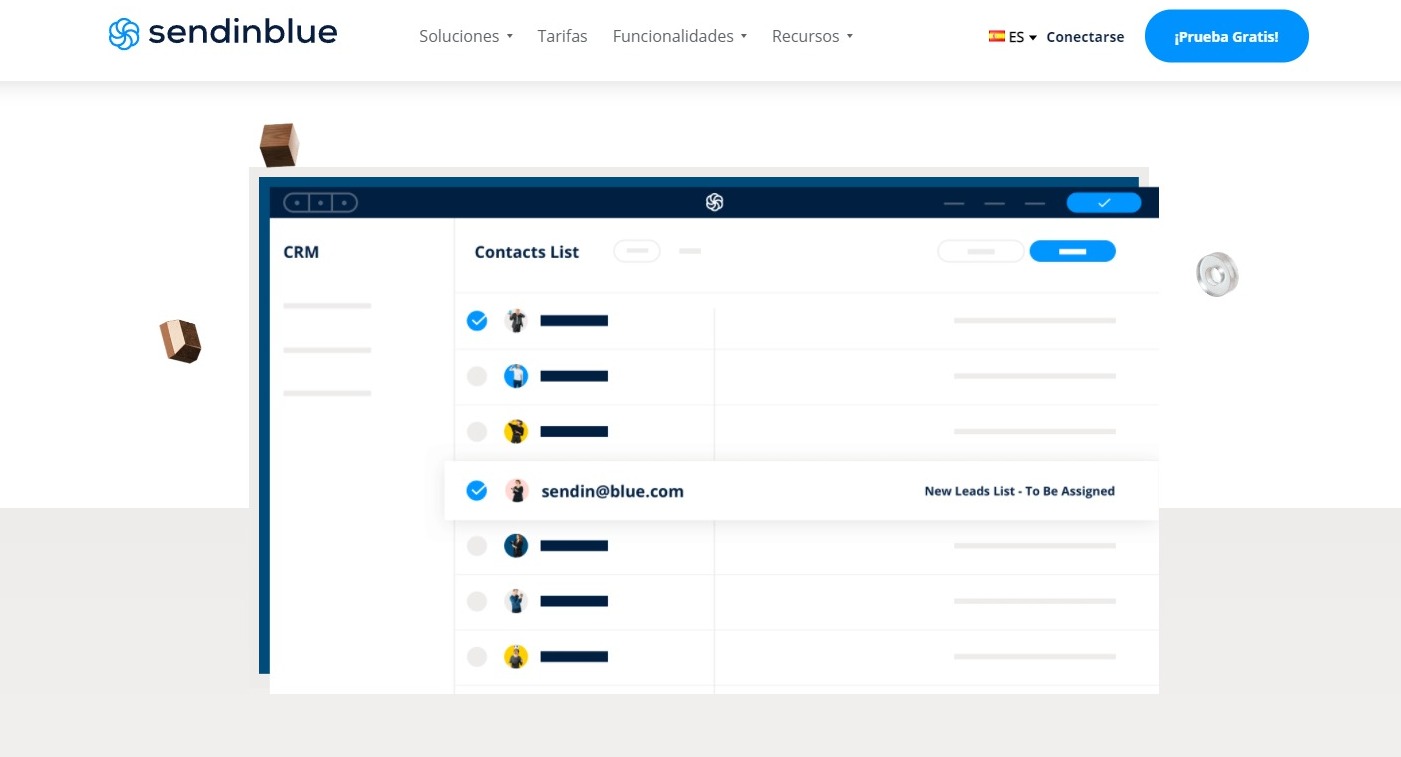
Task: Expand the Soluciones menu
Action: point(466,36)
